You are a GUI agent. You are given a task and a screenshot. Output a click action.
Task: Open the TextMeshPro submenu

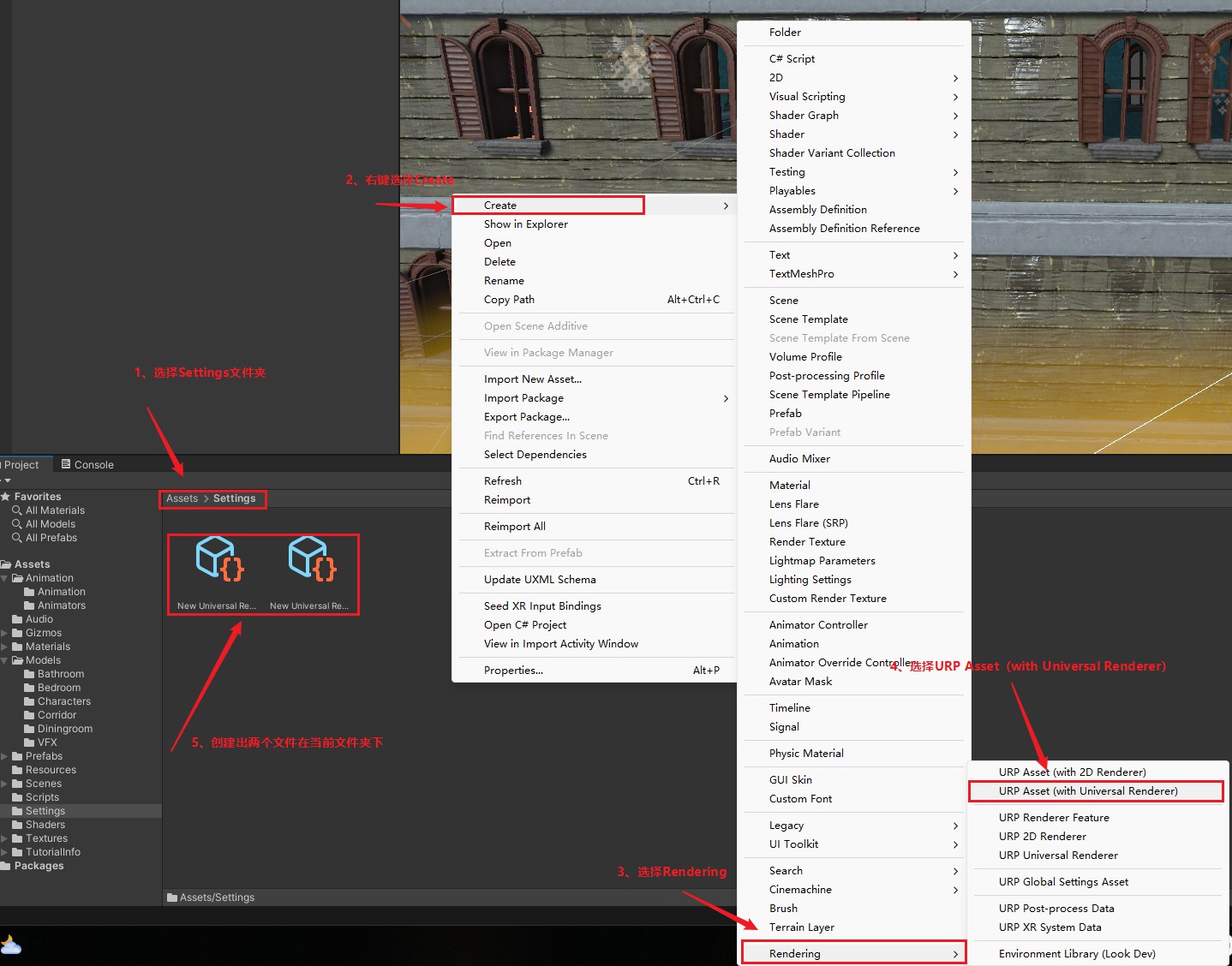pos(854,274)
